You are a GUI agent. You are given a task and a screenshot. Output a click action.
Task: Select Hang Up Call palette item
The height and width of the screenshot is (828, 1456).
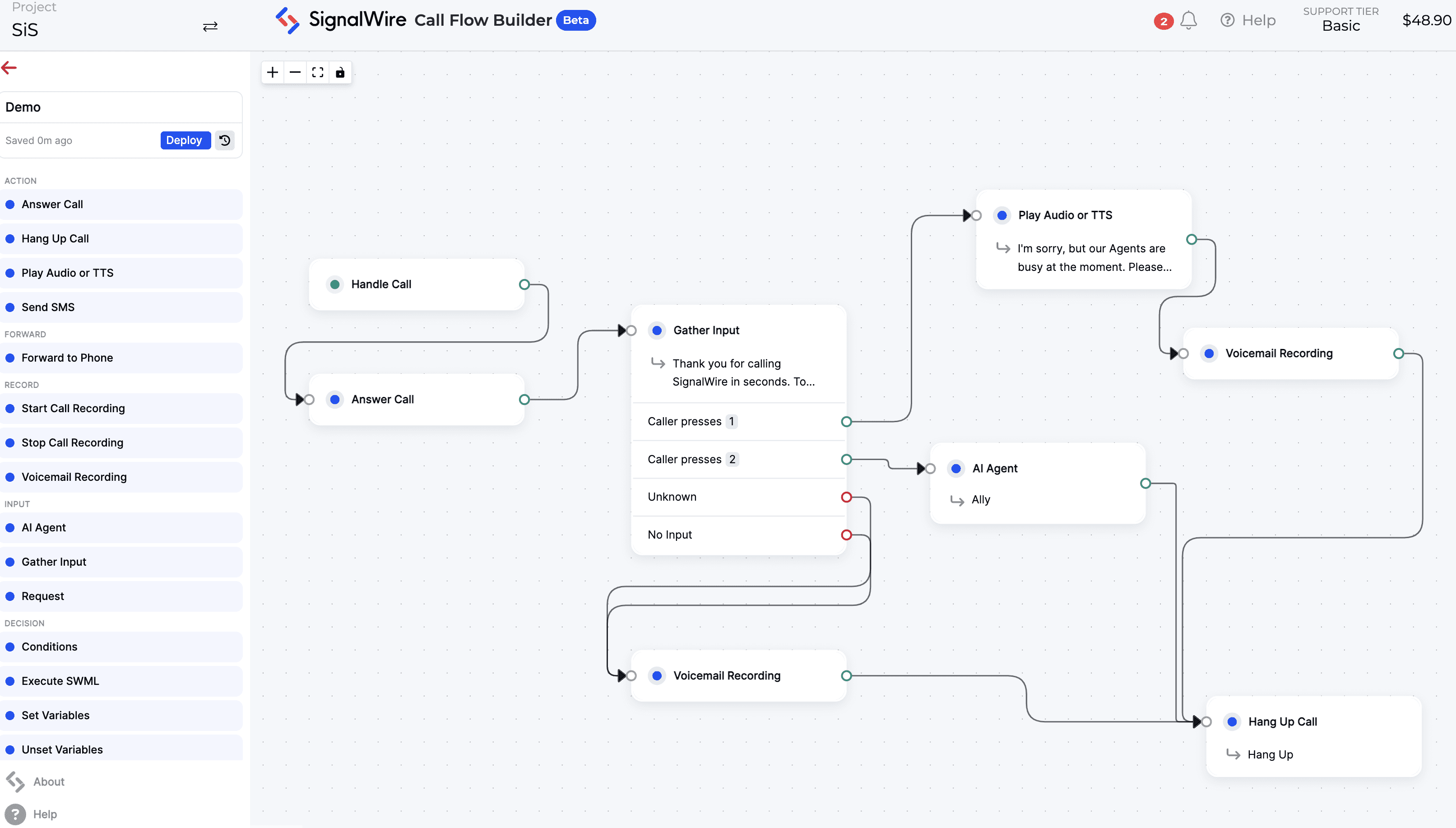(121, 239)
